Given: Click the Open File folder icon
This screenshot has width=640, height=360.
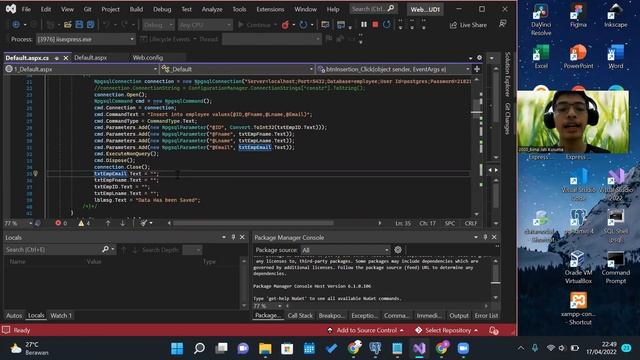Looking at the screenshot, I should 68,25.
